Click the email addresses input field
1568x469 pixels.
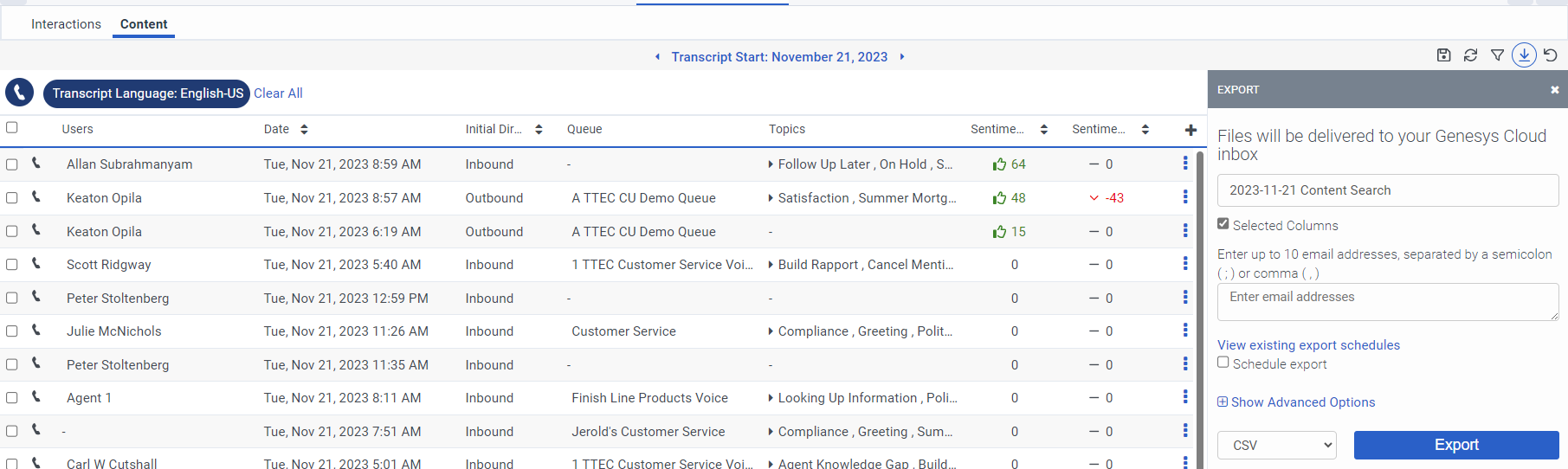coord(1387,302)
